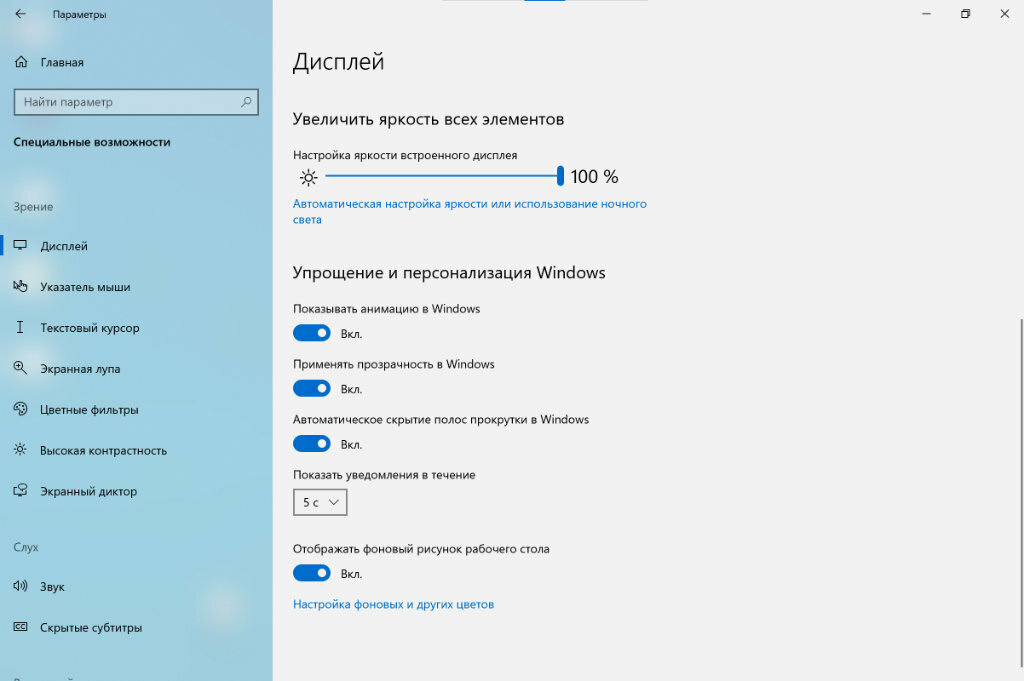Open Высокая контрастность sun icon
Screen dimensions: 1024x681
[20, 450]
